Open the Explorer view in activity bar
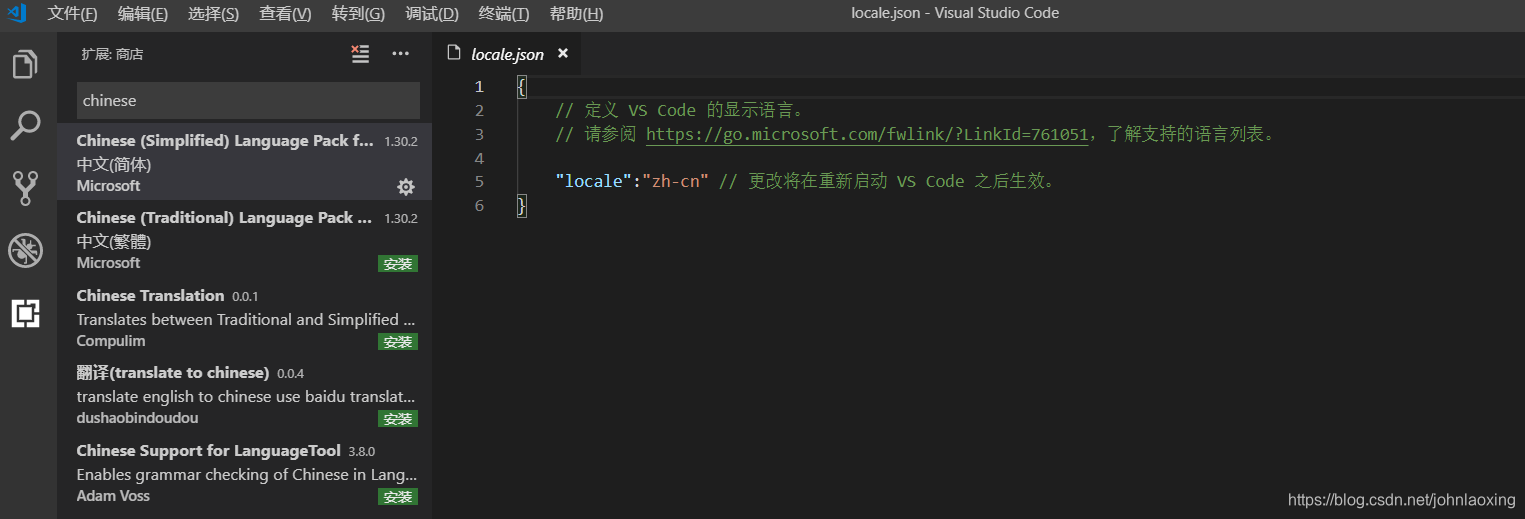 coord(25,65)
